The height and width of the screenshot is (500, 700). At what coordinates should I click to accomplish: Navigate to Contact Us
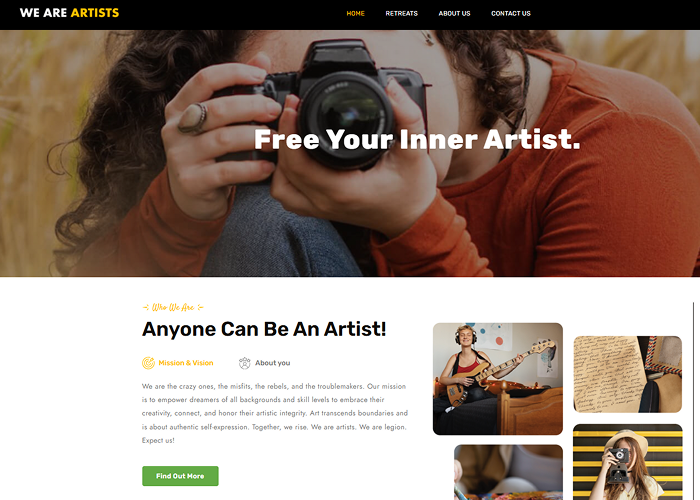click(x=511, y=13)
